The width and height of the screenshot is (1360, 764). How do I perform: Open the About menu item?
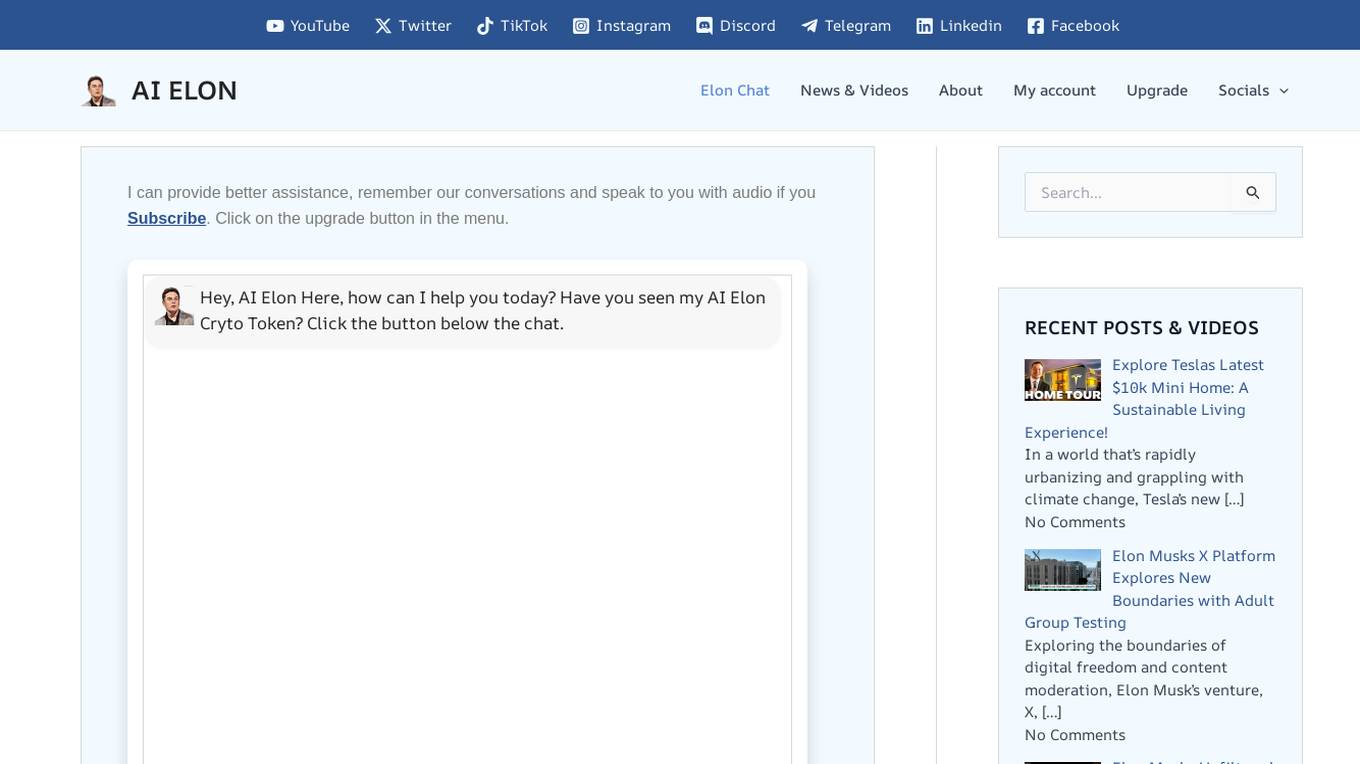(x=961, y=90)
